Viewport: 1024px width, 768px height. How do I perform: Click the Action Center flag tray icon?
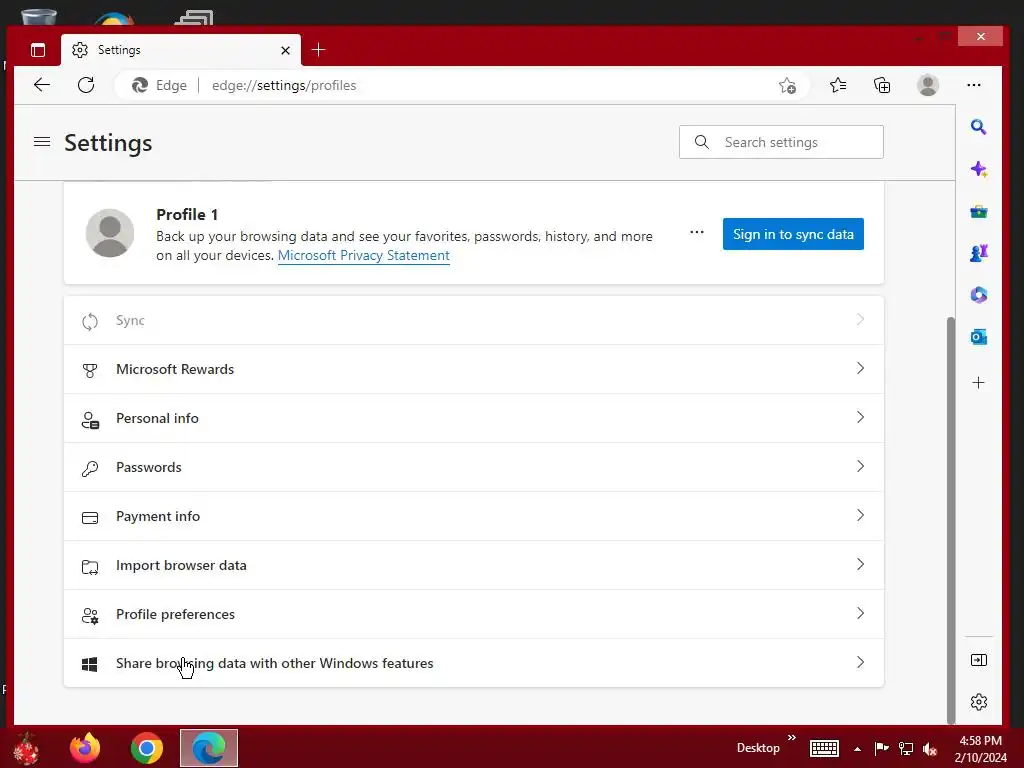[x=881, y=749]
